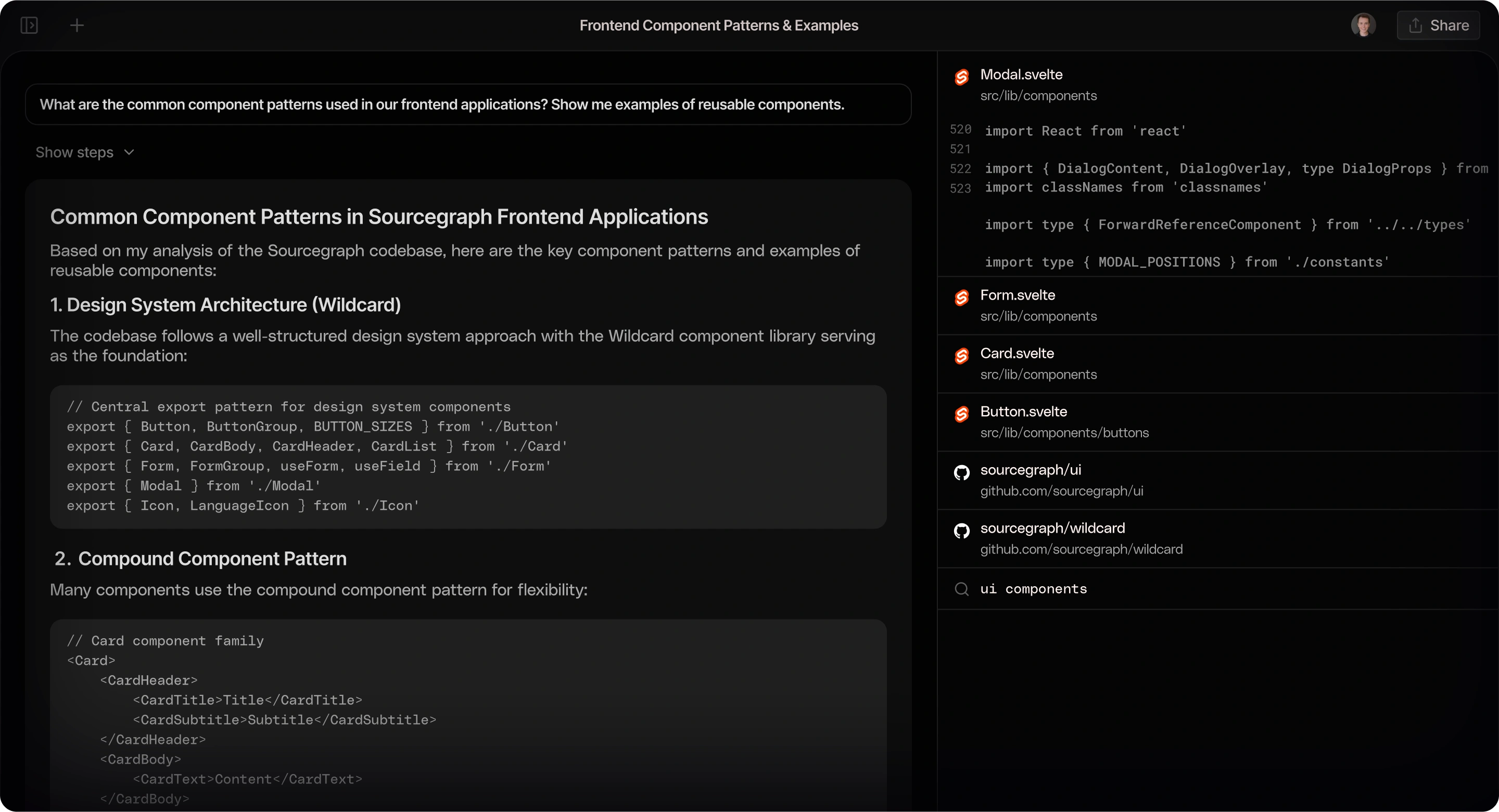Image resolution: width=1499 pixels, height=812 pixels.
Task: Open the Button.svelte file reference
Action: [x=1218, y=422]
